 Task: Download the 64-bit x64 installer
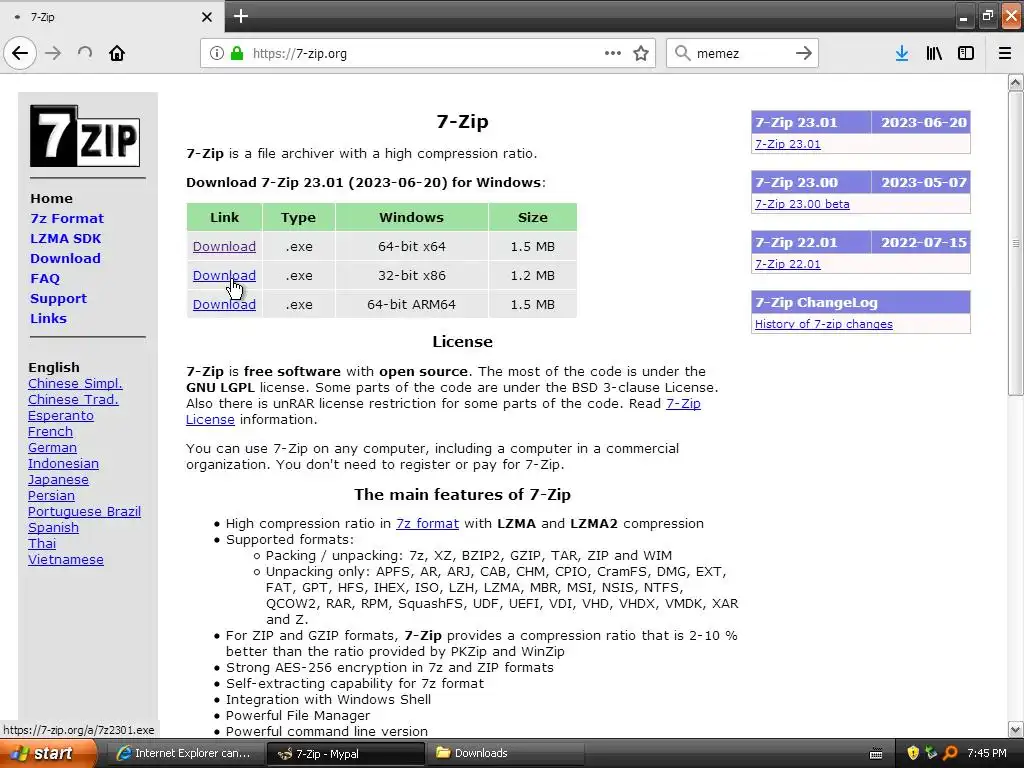point(224,247)
